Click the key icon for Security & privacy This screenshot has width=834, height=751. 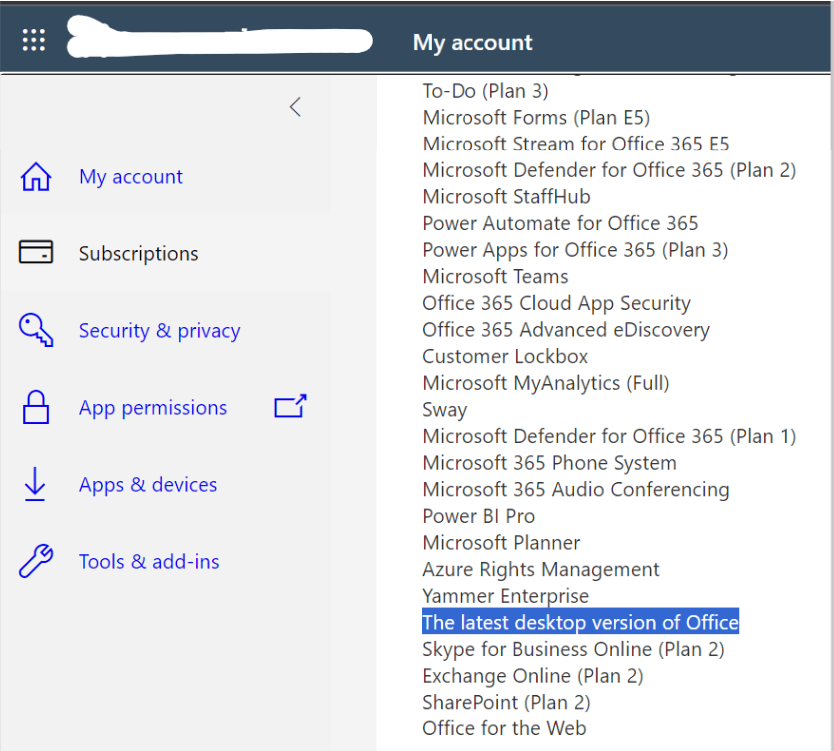(x=36, y=330)
